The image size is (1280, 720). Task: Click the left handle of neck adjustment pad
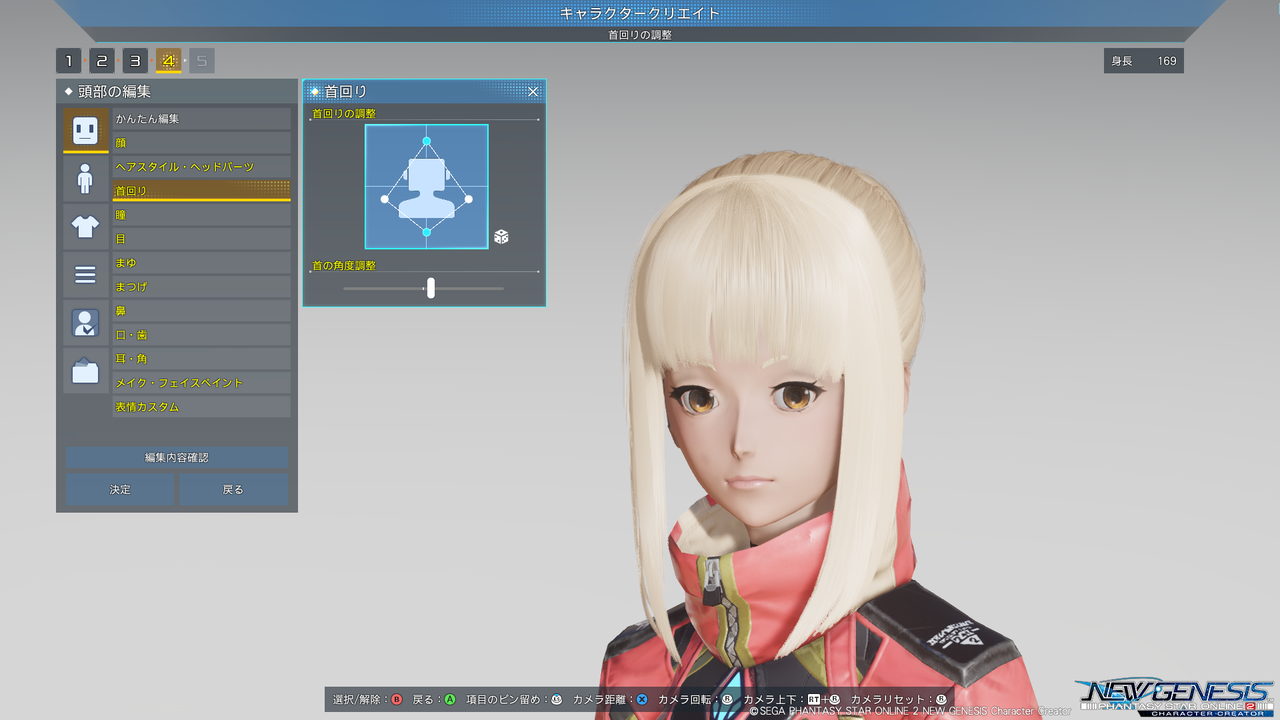coord(385,199)
